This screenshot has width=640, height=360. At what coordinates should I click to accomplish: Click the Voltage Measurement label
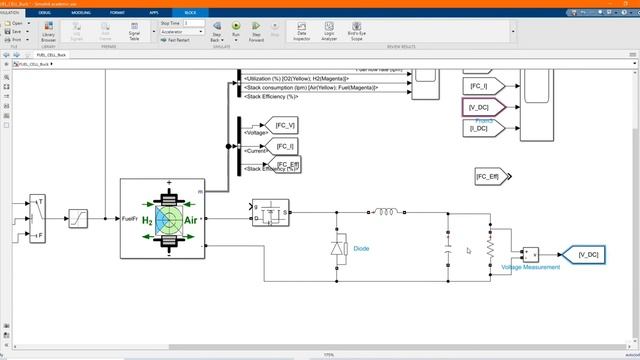tap(531, 267)
